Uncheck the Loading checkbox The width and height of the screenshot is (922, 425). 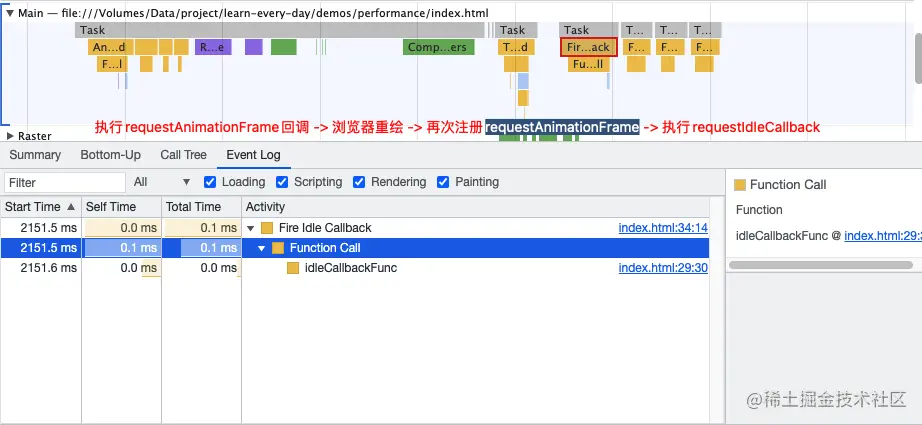tap(210, 182)
